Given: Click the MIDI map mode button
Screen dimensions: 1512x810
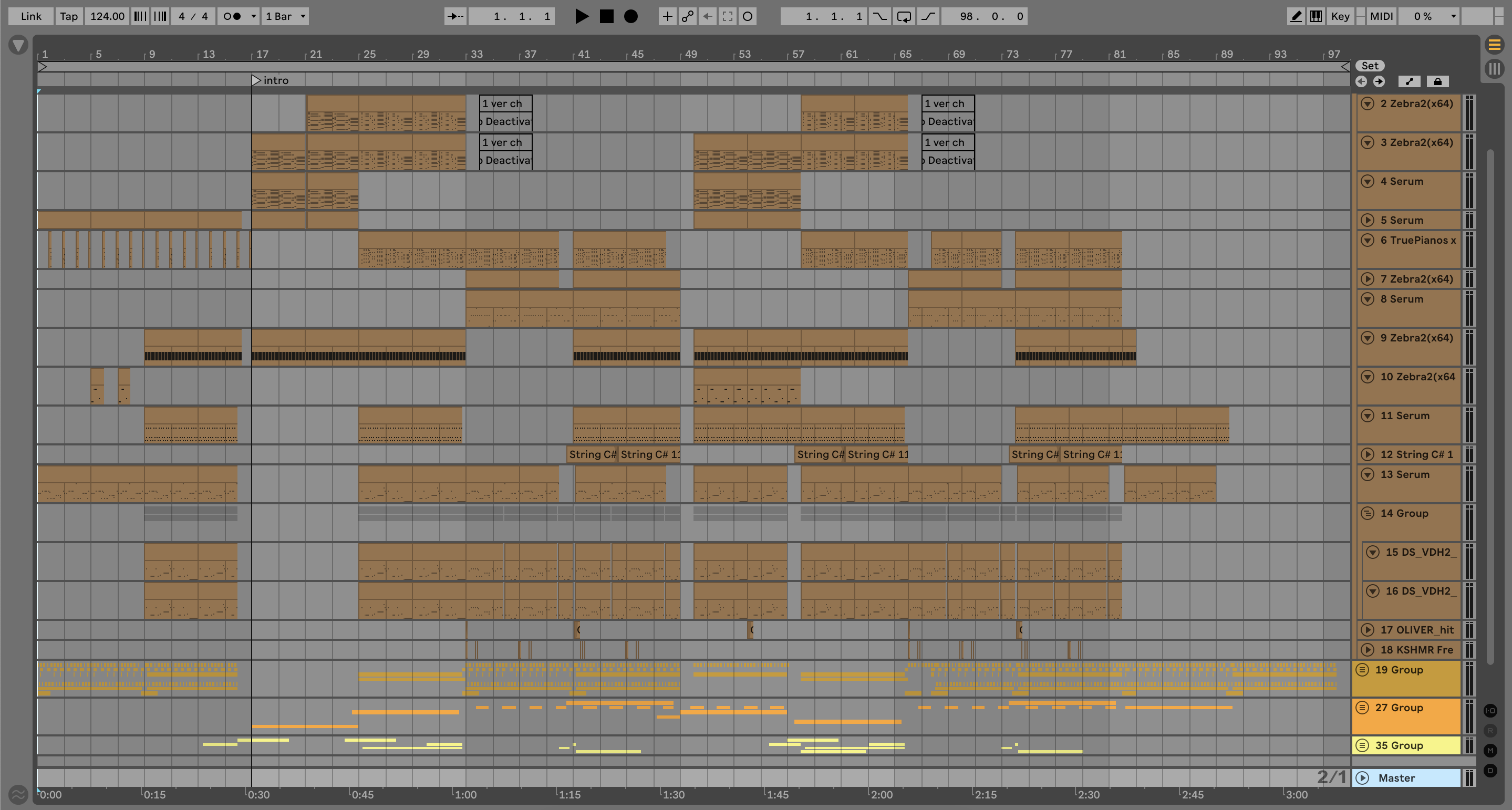Looking at the screenshot, I should 1381,16.
